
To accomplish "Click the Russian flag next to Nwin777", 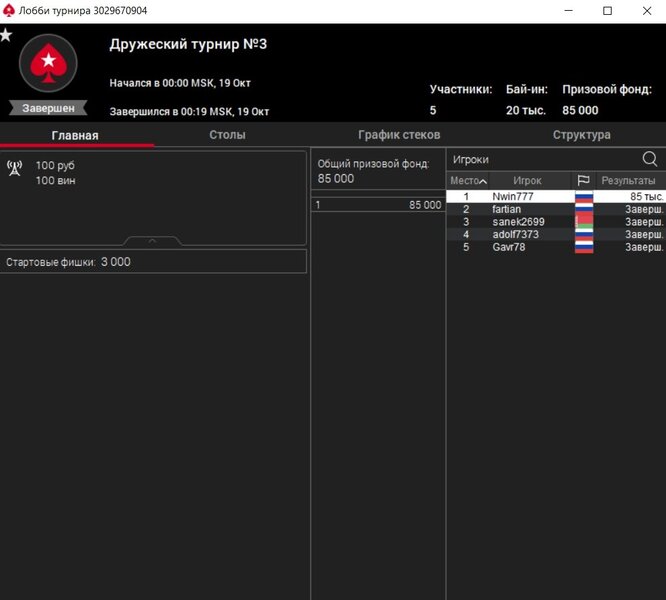I will (584, 197).
